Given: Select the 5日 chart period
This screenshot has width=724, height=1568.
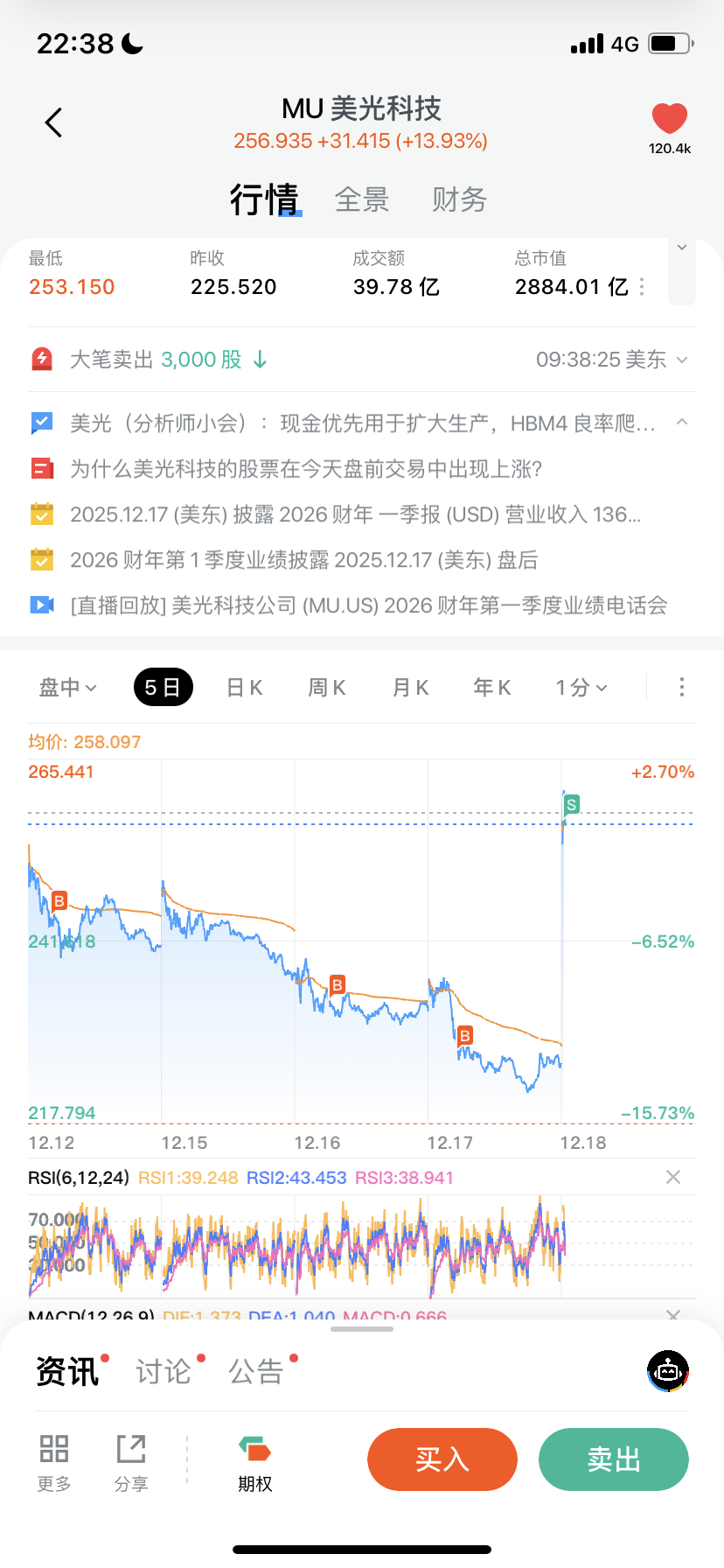Looking at the screenshot, I should (x=163, y=688).
